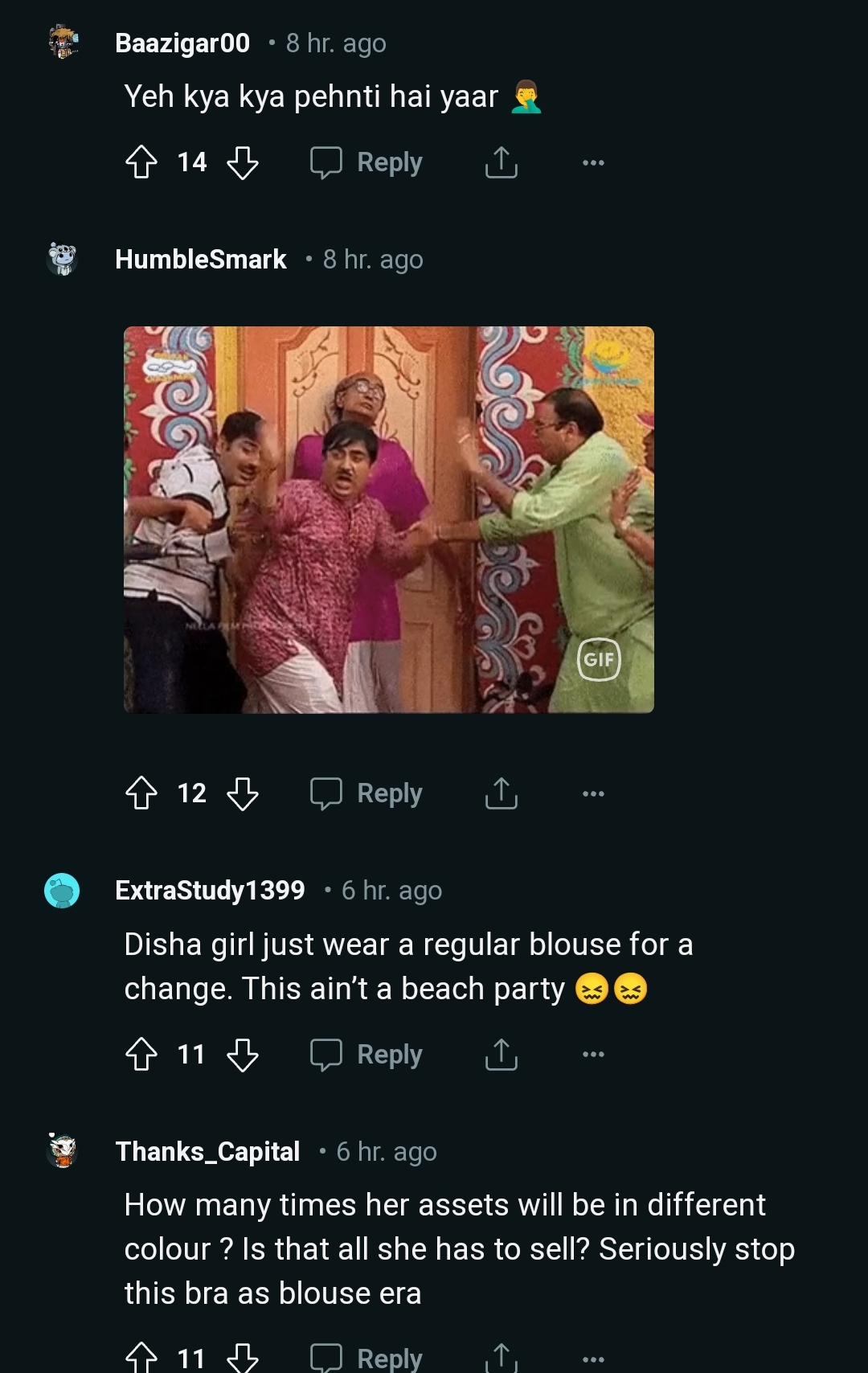
Task: Share ExtraStudy1399's comment
Action: [501, 1055]
